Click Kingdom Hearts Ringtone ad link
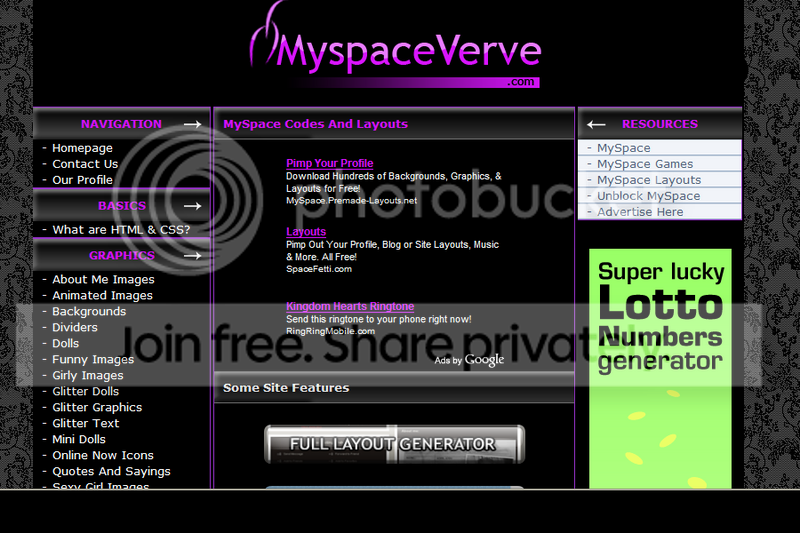Image resolution: width=800 pixels, height=533 pixels. (350, 306)
